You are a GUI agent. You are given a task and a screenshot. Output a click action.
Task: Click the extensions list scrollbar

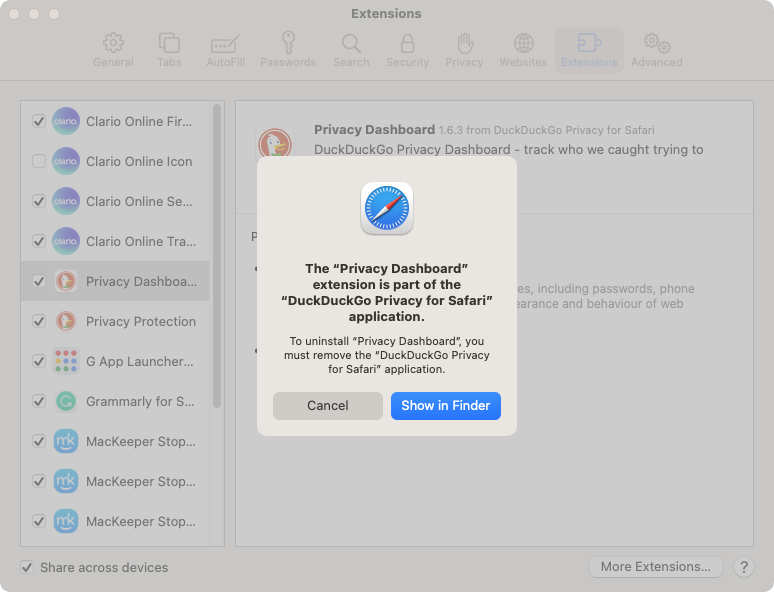click(216, 256)
